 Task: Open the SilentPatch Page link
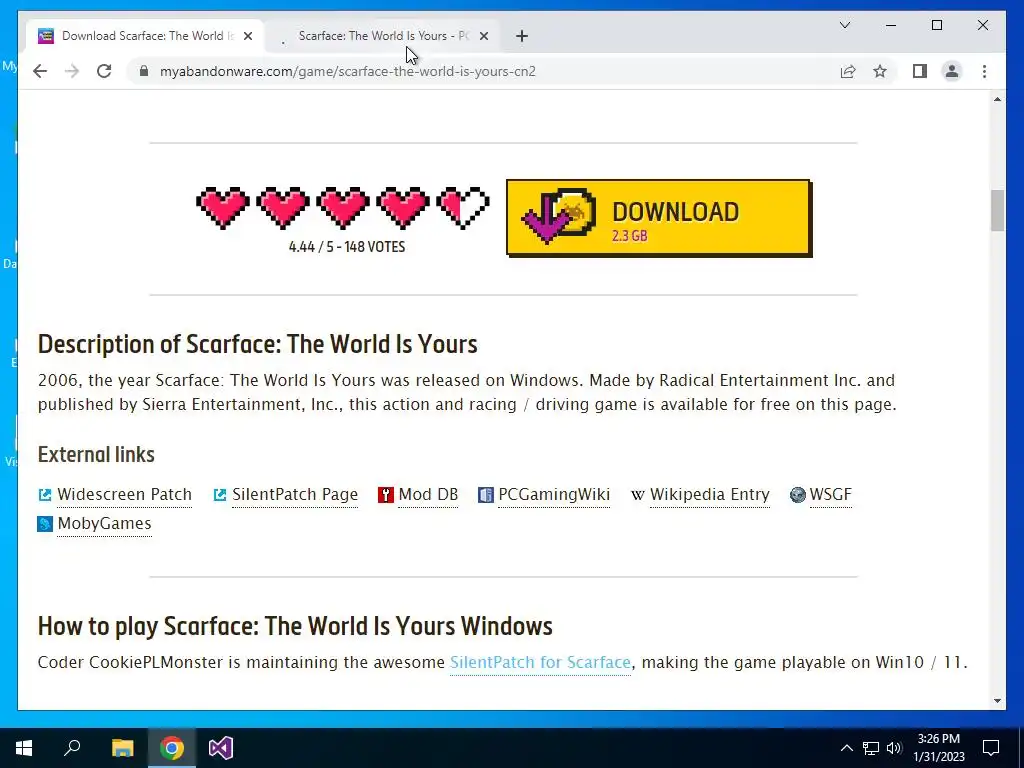point(295,494)
